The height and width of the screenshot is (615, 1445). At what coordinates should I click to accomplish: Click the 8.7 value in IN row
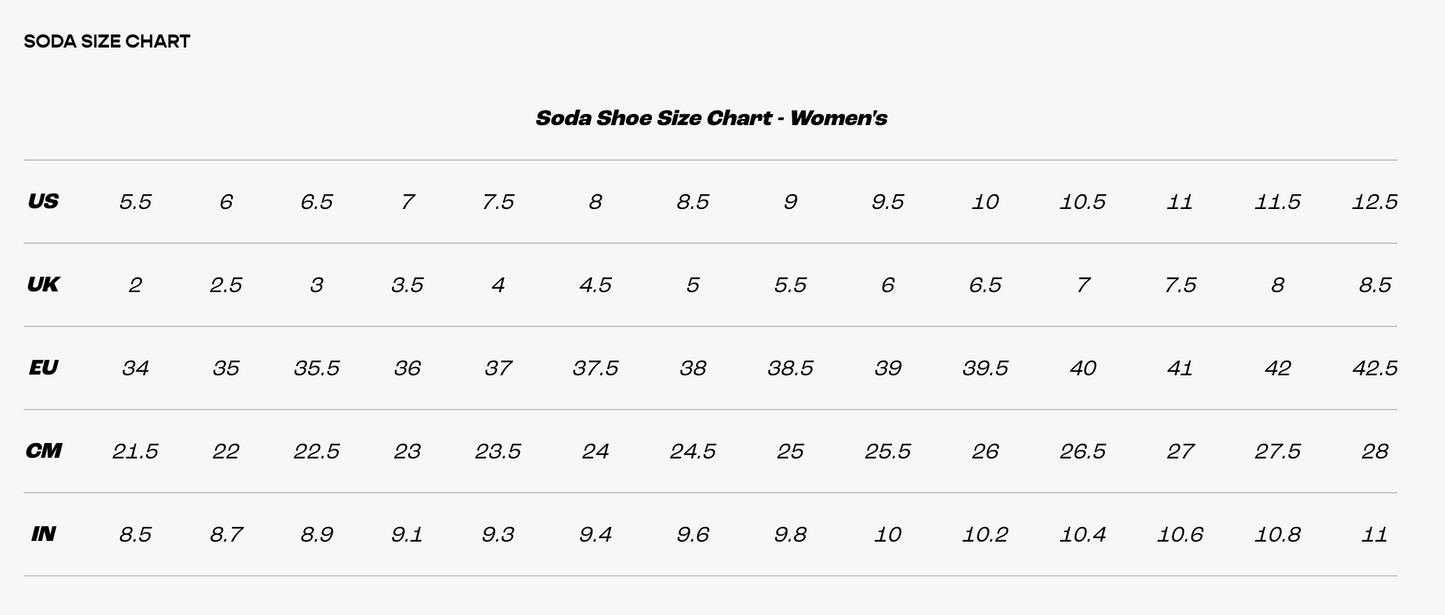pos(226,535)
